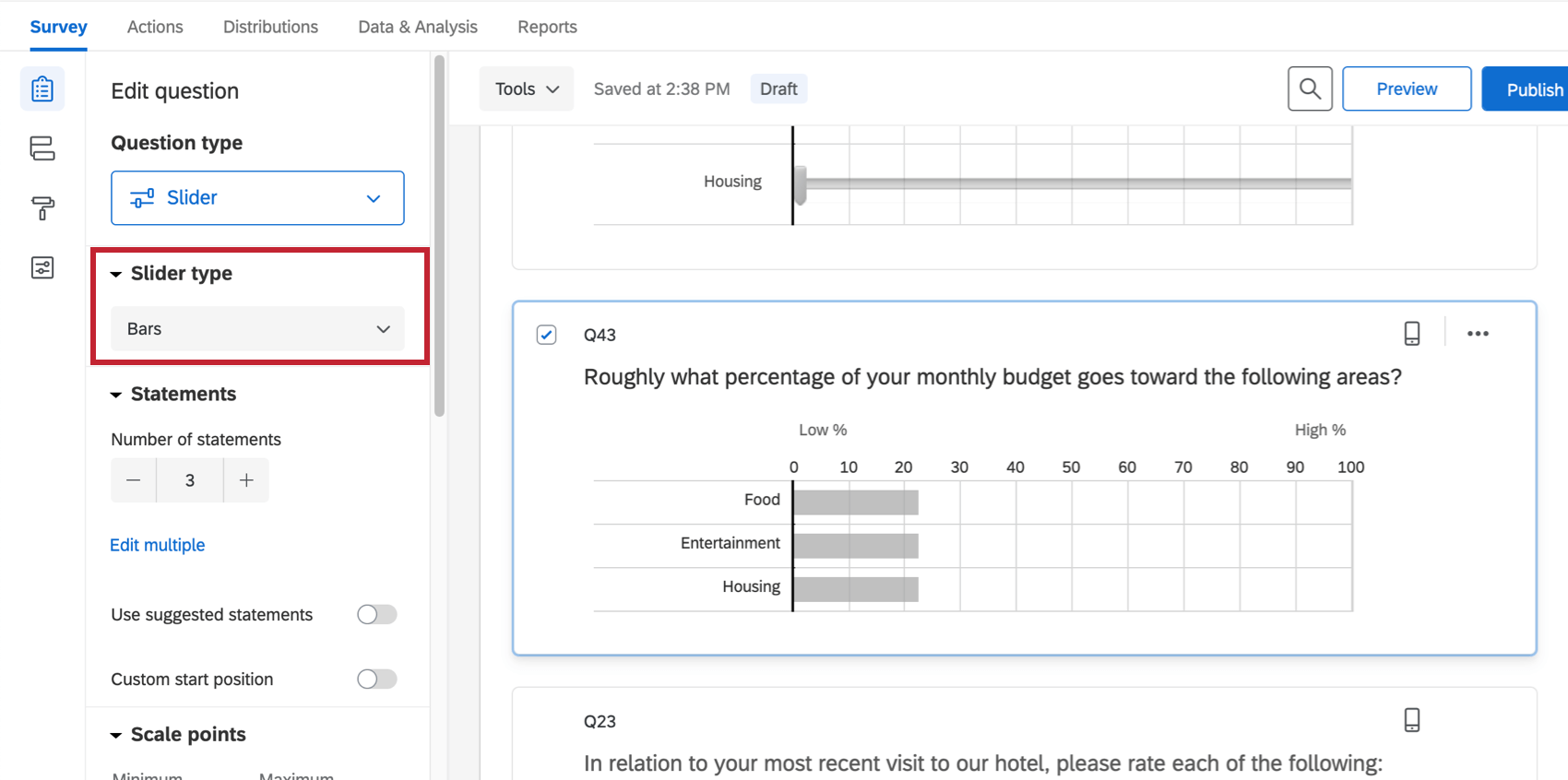This screenshot has height=780, width=1568.
Task: Open the Slider question type dropdown
Action: (x=257, y=198)
